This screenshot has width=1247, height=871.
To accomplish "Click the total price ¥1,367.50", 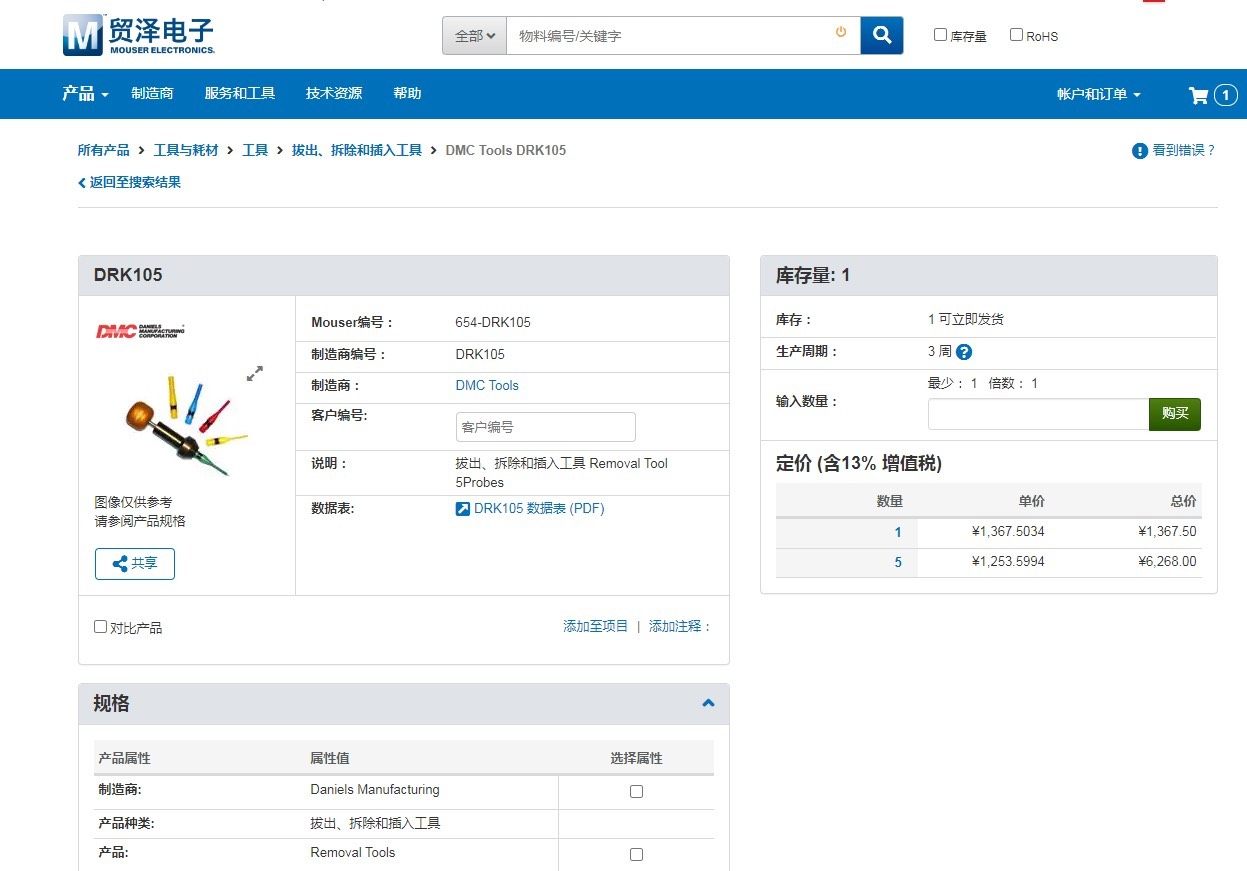I will coord(1167,532).
